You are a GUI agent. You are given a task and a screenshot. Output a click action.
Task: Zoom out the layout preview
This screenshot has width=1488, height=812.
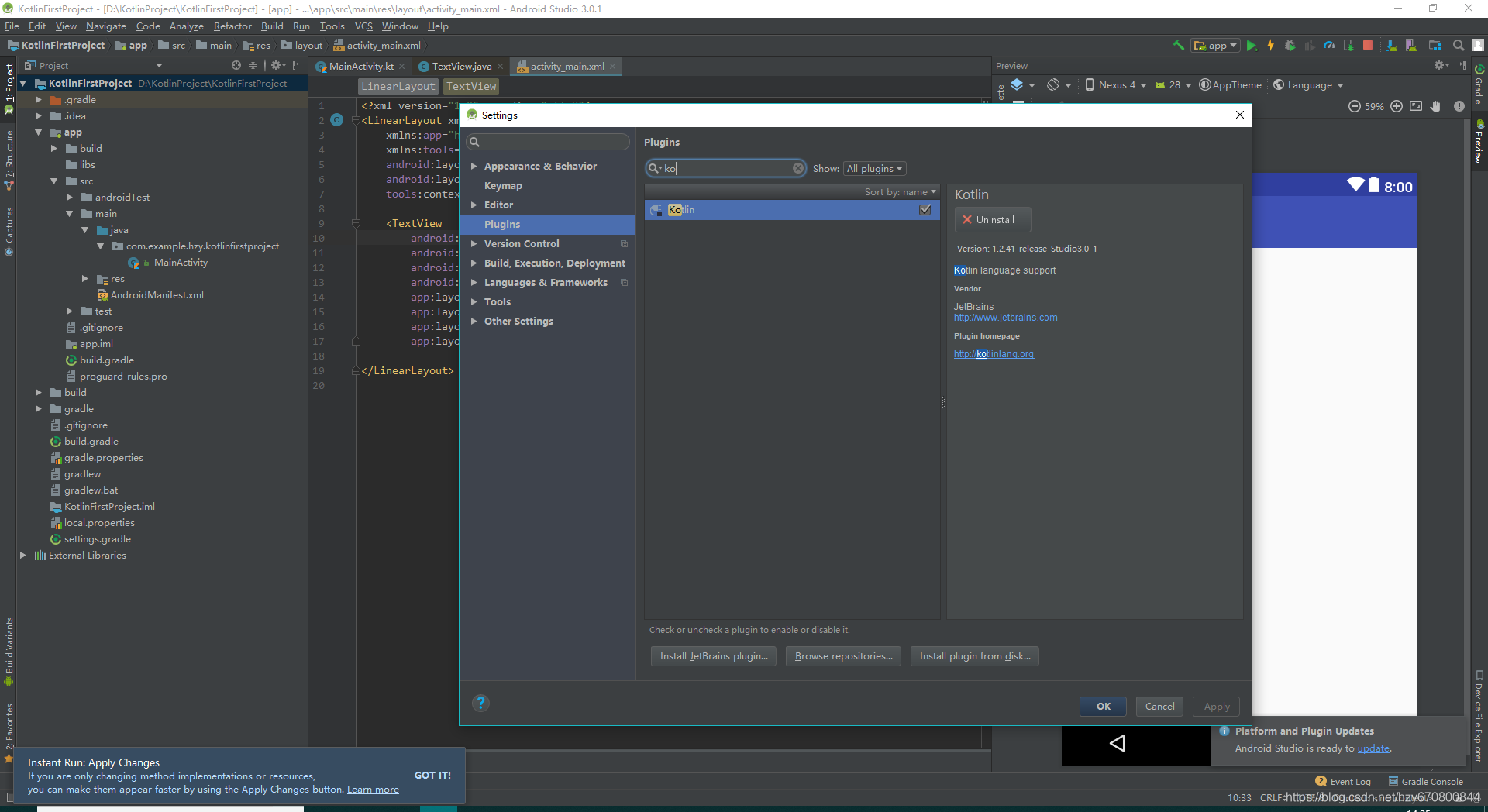(x=1355, y=106)
